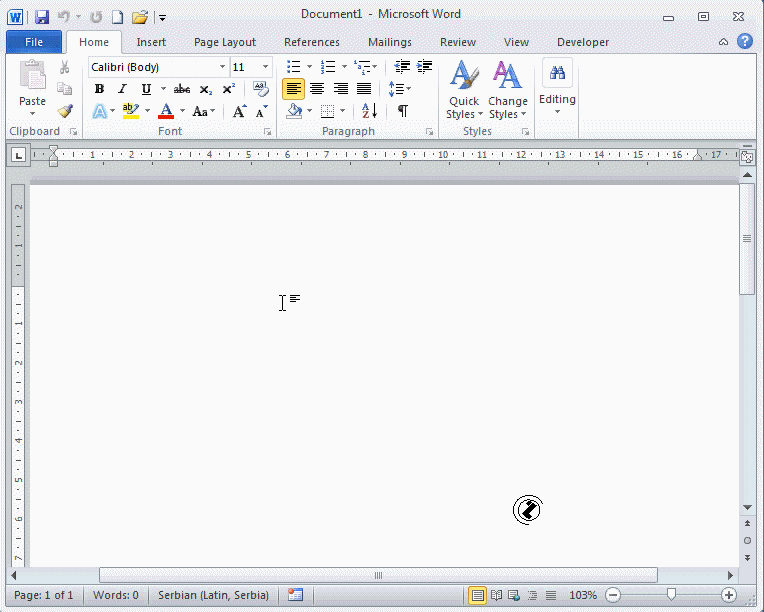
Task: Click the Save icon in Quick Access Toolbar
Action: click(41, 17)
